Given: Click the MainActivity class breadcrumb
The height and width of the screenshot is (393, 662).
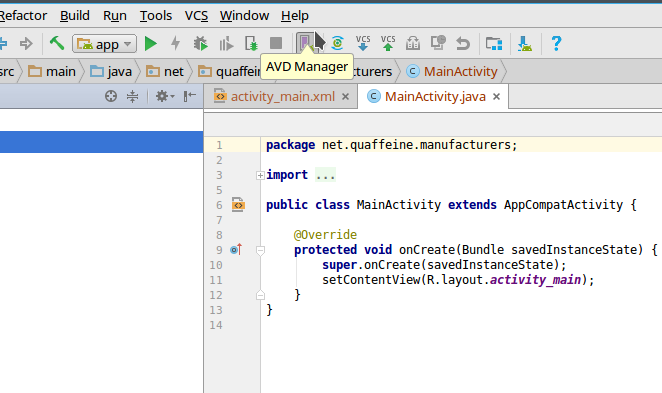Looking at the screenshot, I should coord(452,71).
